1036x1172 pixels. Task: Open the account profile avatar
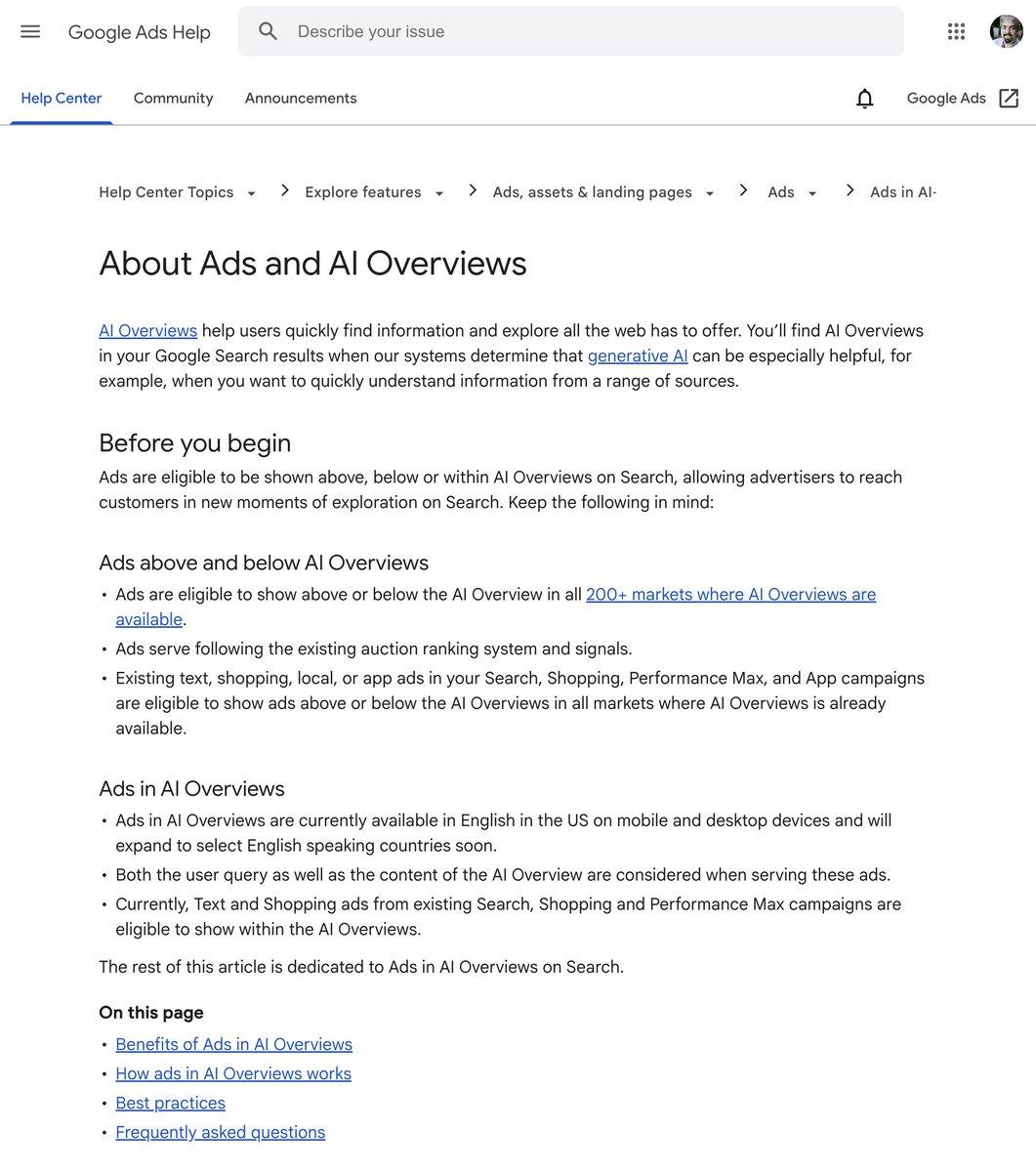[x=1006, y=31]
